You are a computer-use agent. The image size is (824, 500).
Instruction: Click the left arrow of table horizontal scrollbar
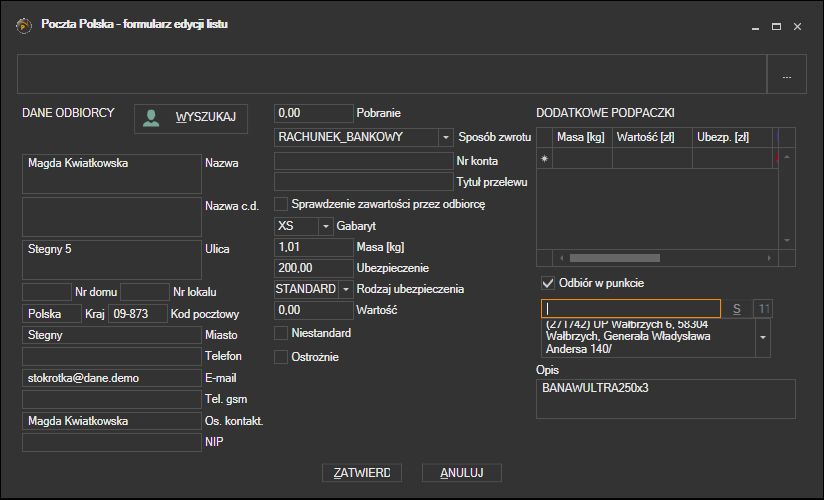562,258
